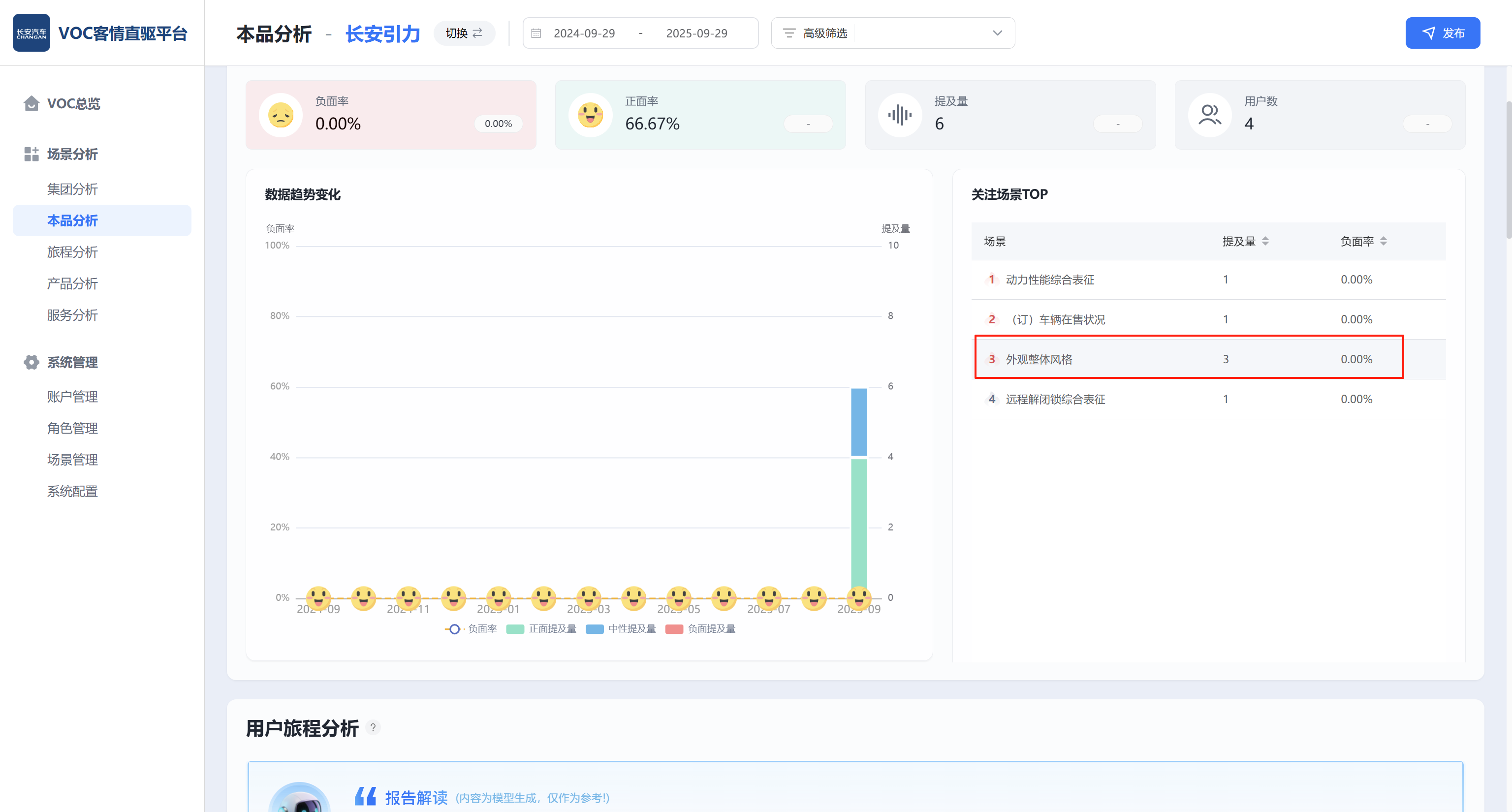Click the 场景分析 grid icon
Viewport: 1512px width, 812px height.
31,155
